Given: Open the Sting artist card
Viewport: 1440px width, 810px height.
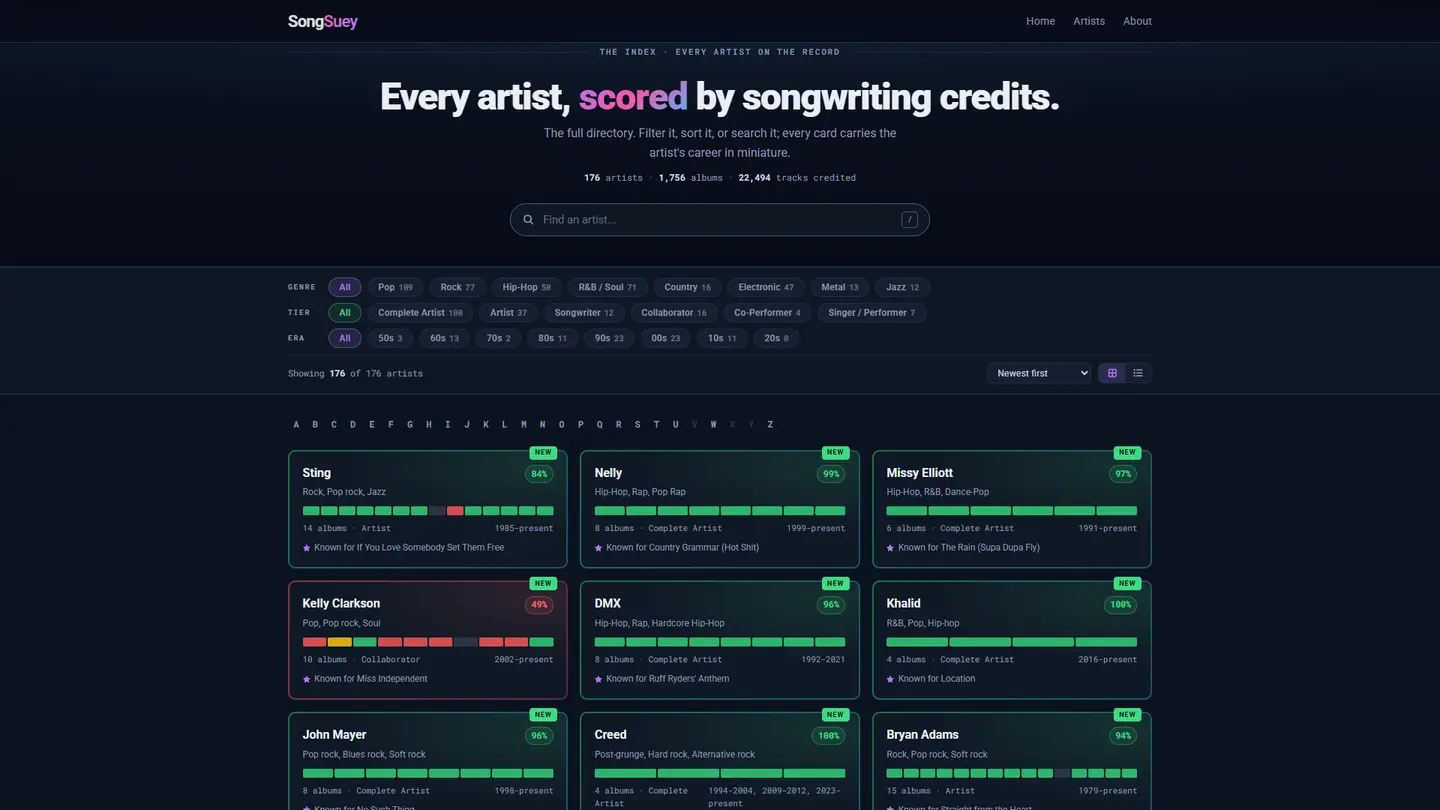Looking at the screenshot, I should click(x=427, y=509).
